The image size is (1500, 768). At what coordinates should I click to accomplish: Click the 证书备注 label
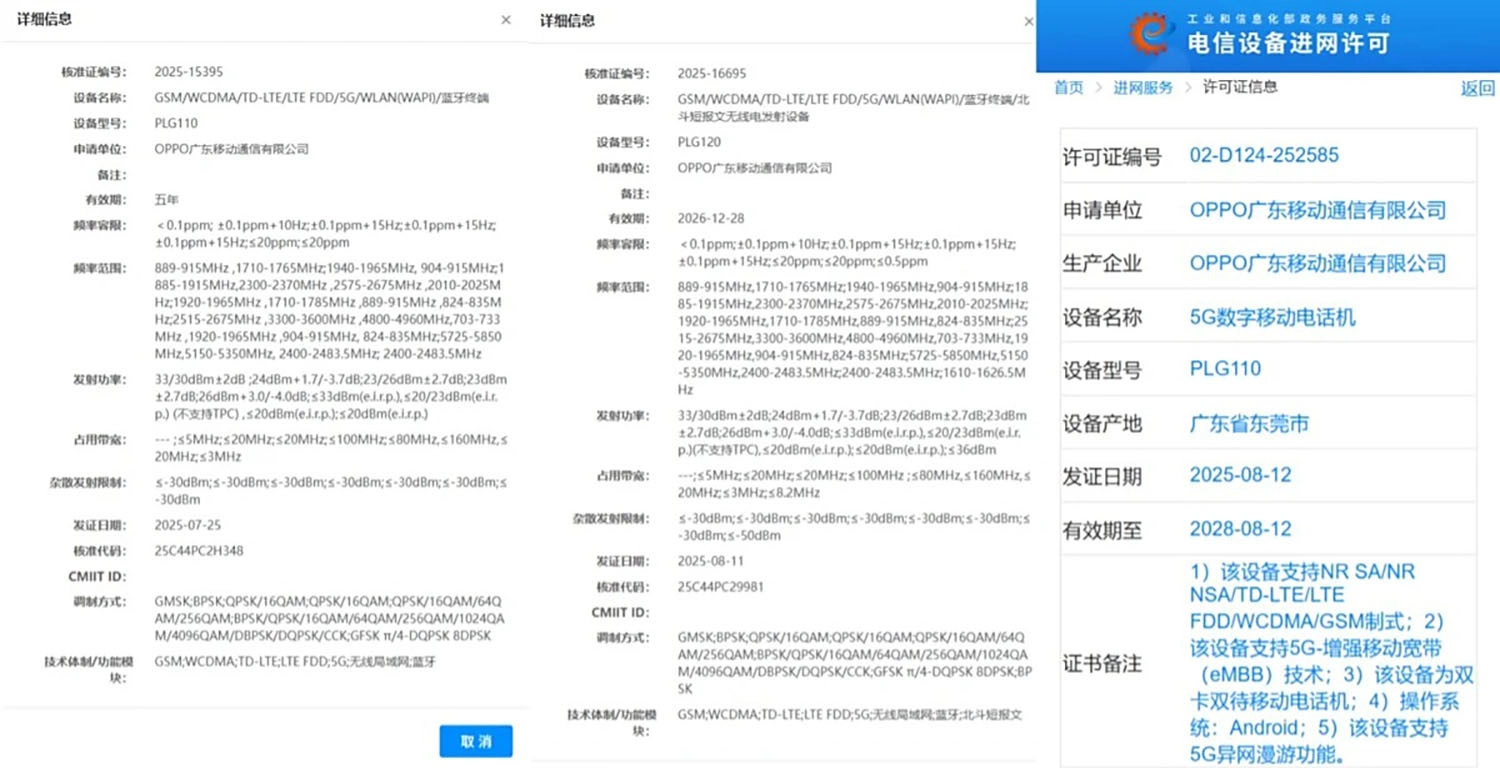click(1102, 664)
